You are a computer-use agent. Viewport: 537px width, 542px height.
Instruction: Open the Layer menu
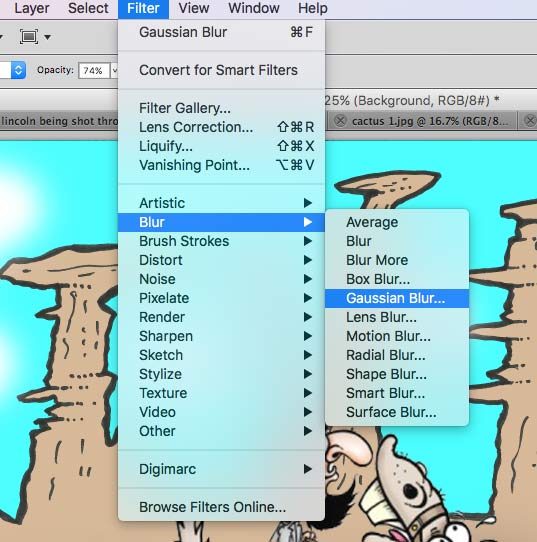pyautogui.click(x=32, y=8)
